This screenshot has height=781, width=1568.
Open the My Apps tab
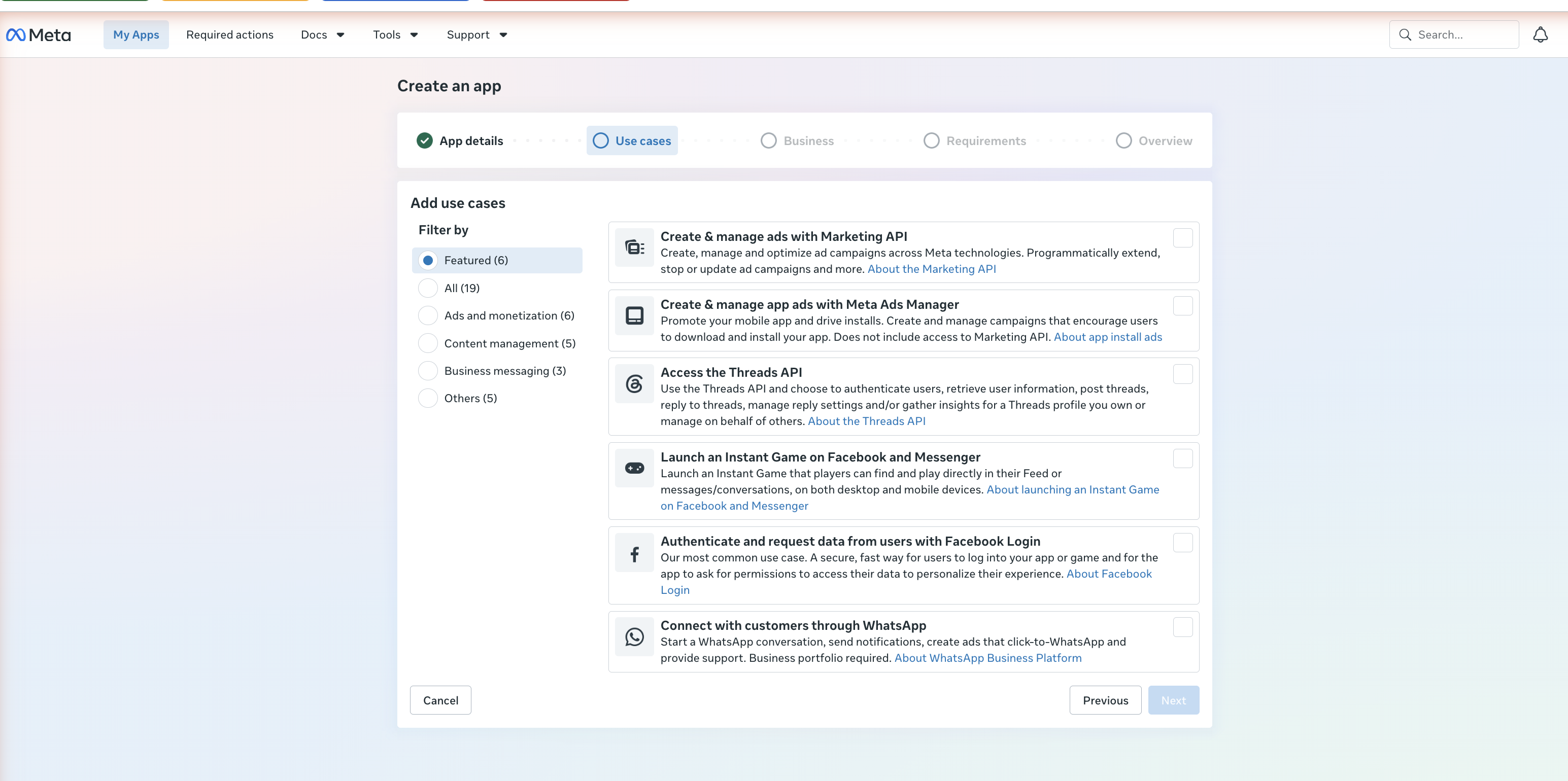pos(135,34)
